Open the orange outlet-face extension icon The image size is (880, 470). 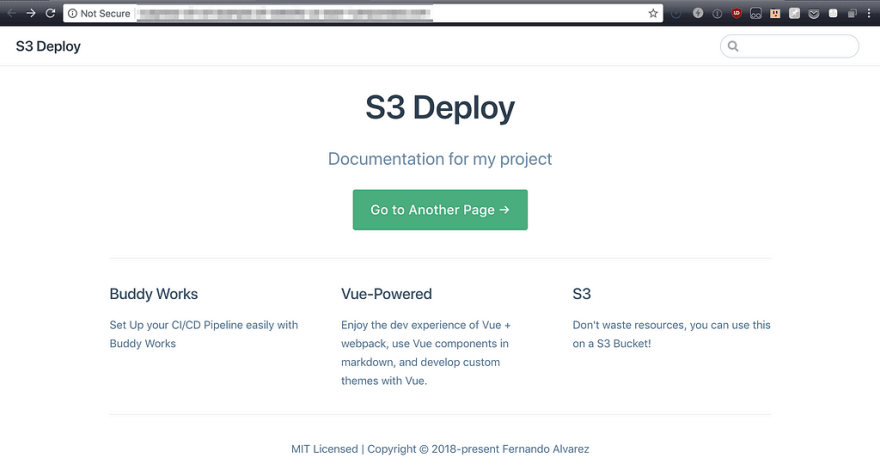pyautogui.click(x=775, y=13)
